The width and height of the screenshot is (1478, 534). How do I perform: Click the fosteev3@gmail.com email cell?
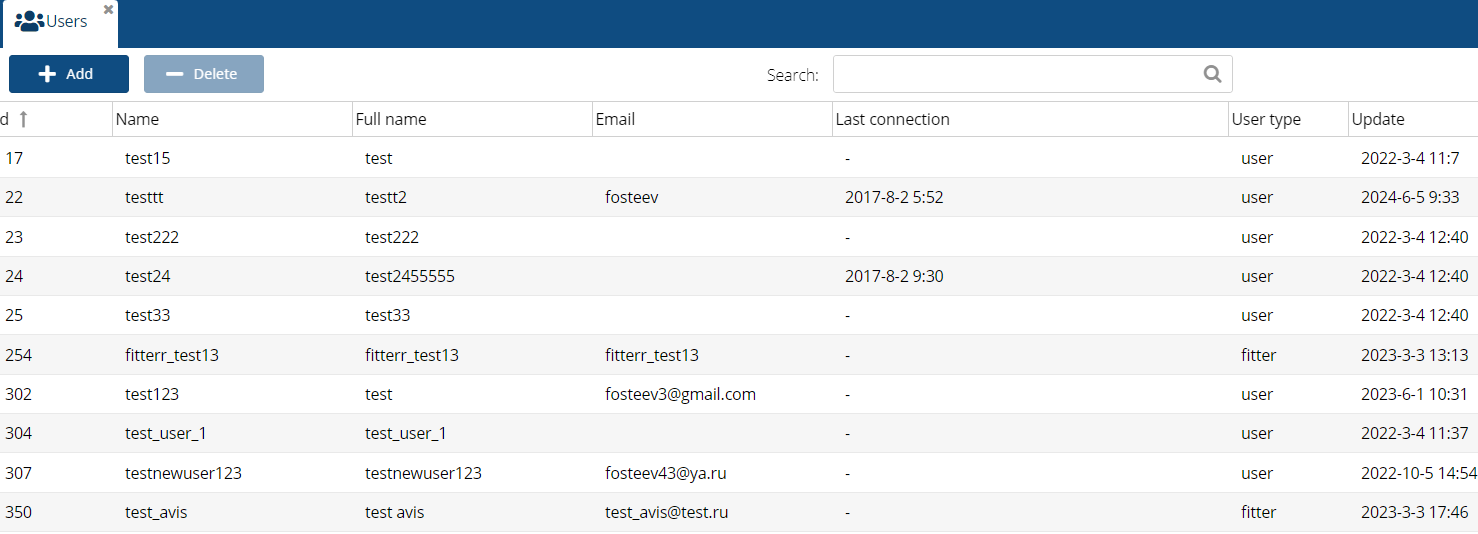point(680,394)
